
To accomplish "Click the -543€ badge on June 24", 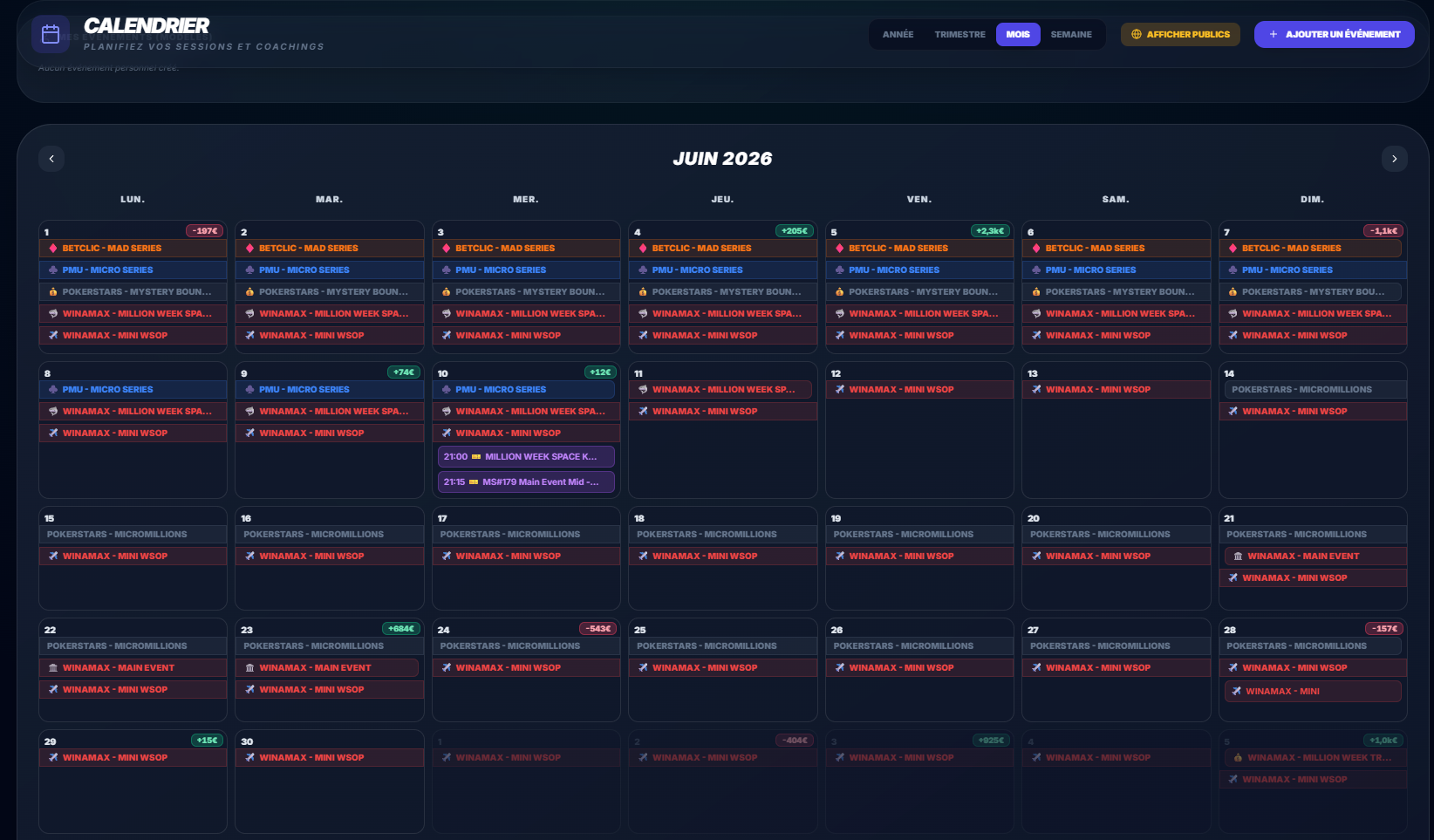I will click(597, 629).
